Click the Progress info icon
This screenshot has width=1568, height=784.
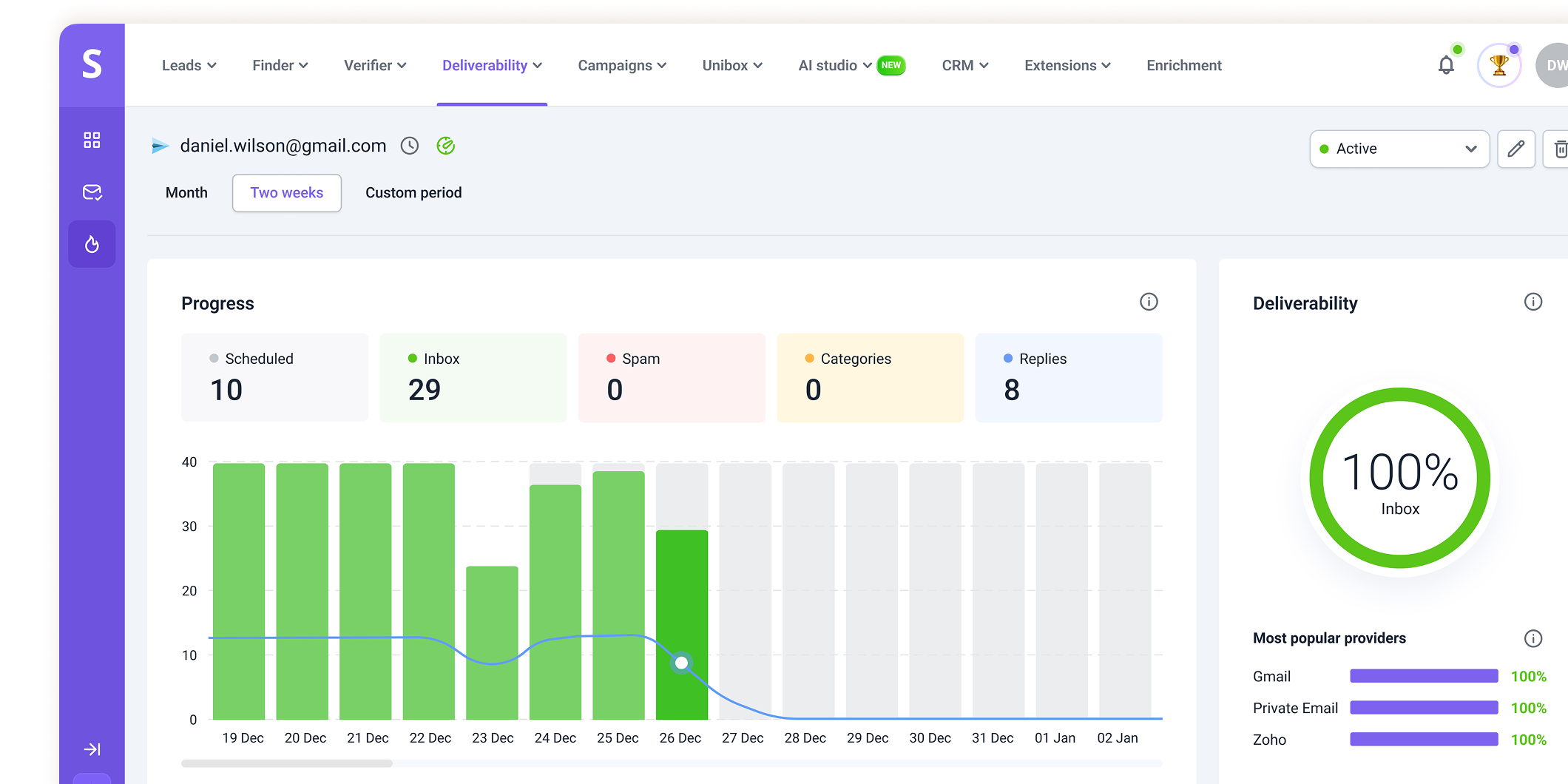(1148, 302)
